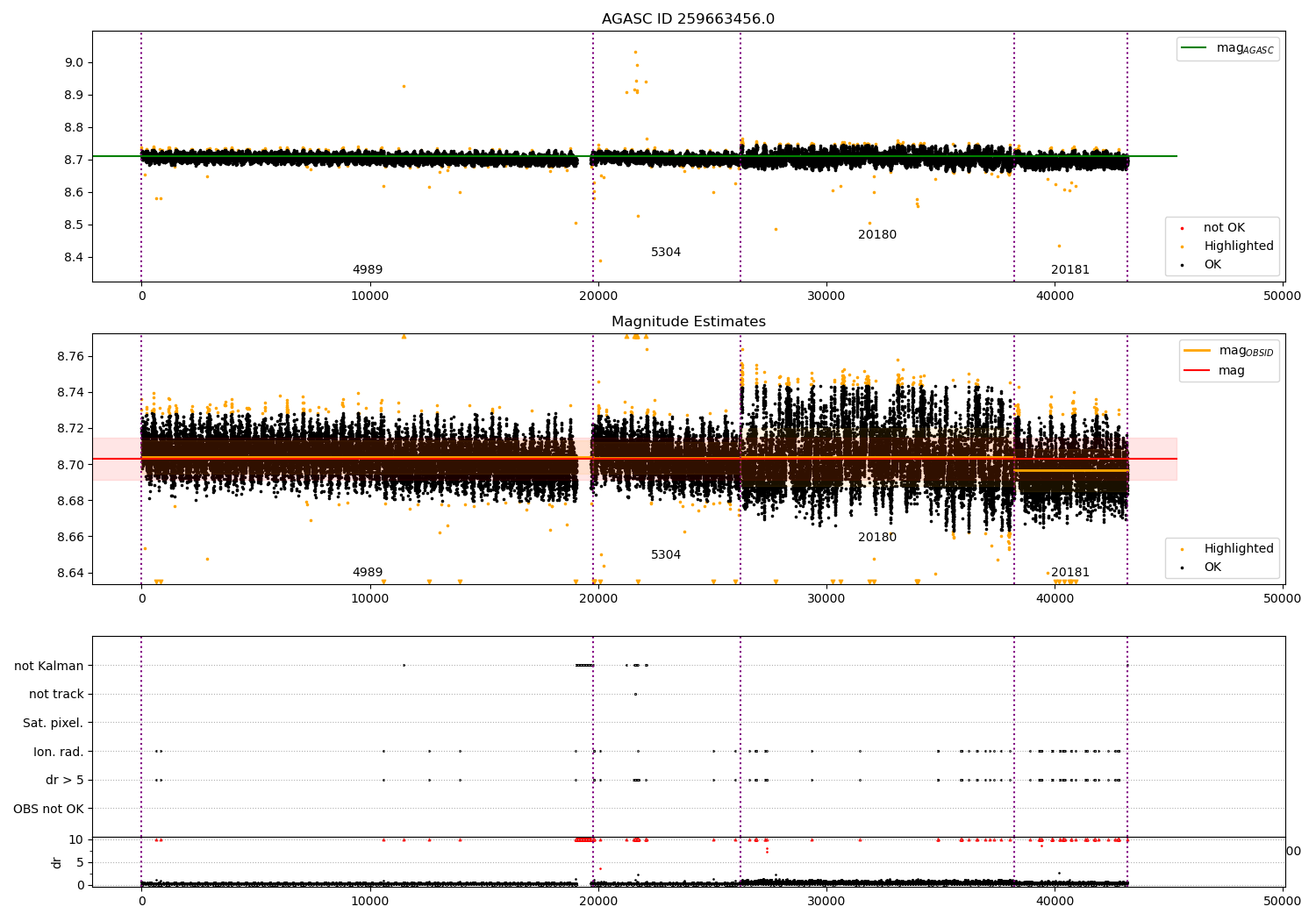Image resolution: width=1316 pixels, height=921 pixels.
Task: Click the 9.0 tick label on top plot
Action: tap(72, 62)
